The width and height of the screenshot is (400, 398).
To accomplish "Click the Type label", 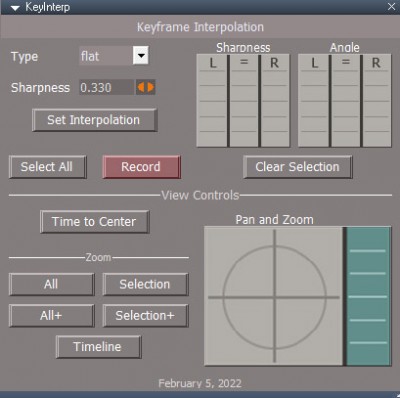I will [x=24, y=57].
